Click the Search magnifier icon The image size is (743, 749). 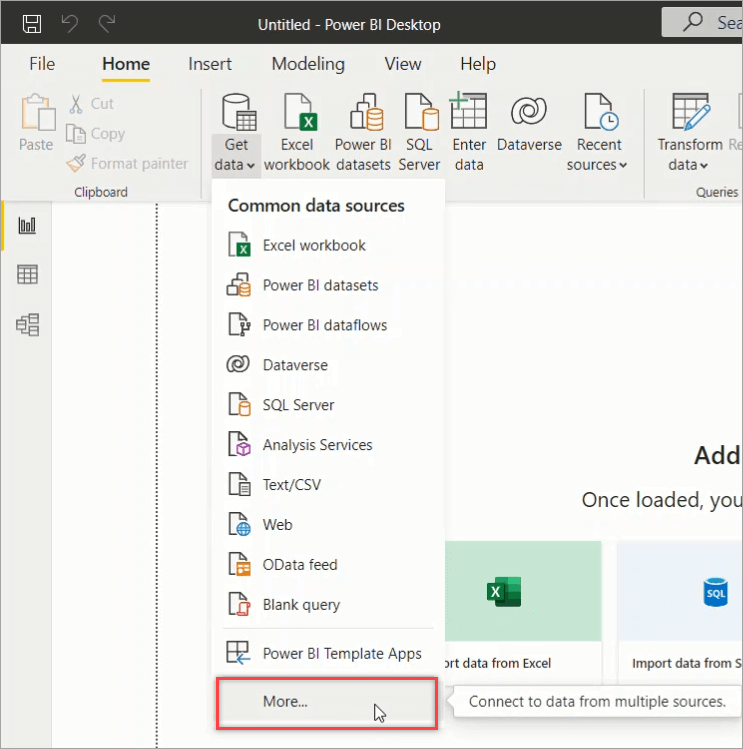[x=692, y=22]
